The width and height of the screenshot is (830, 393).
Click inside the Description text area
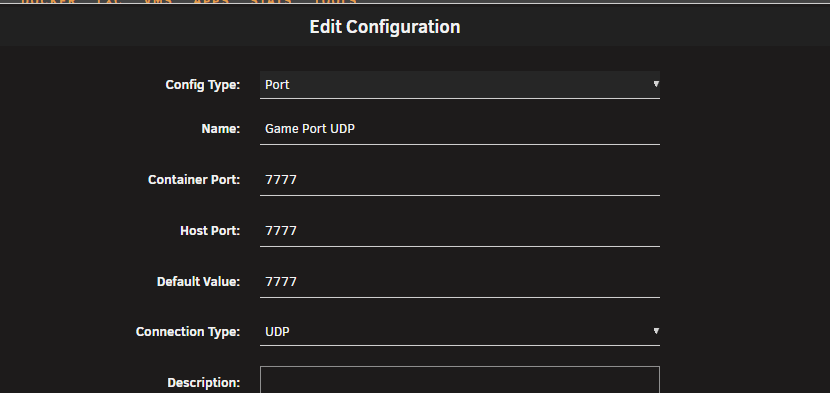(x=459, y=380)
